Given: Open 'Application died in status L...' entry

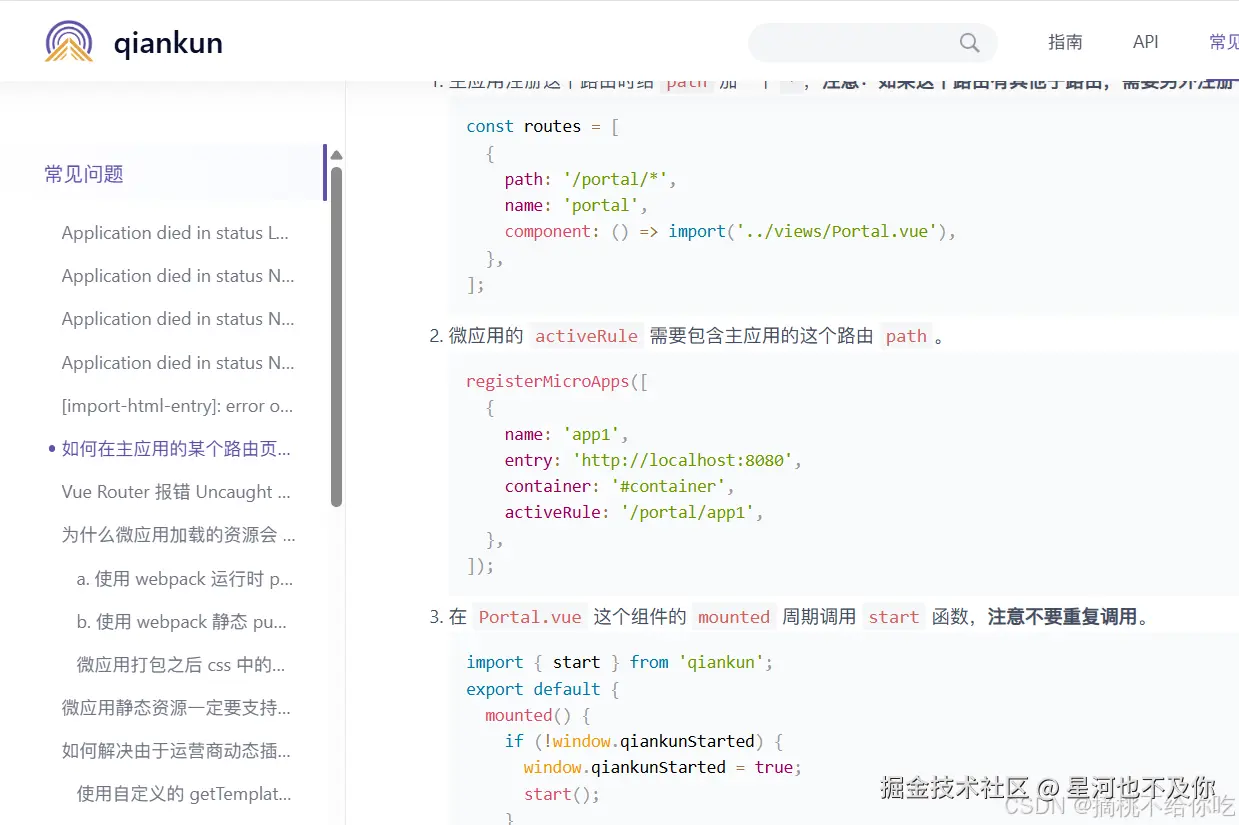Looking at the screenshot, I should coord(175,233).
